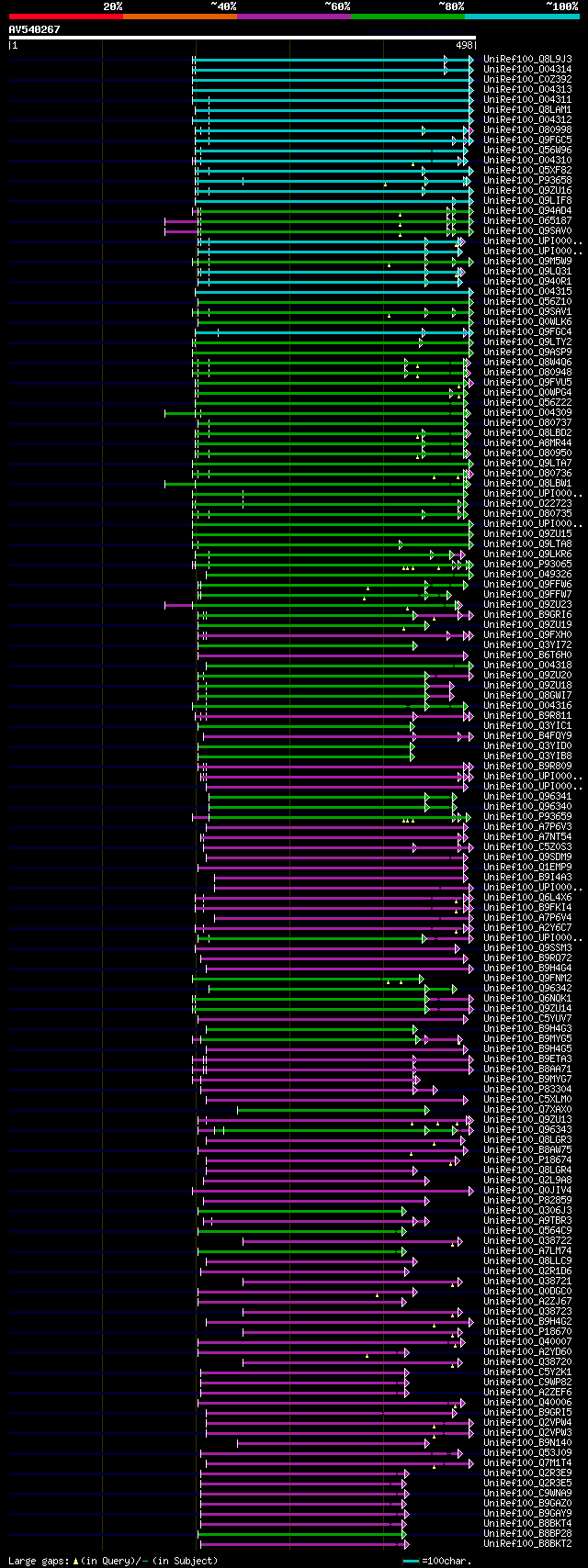Open the UniRef100_Q9FGC4 hit
The height and width of the screenshot is (1568, 588).
click(x=528, y=331)
